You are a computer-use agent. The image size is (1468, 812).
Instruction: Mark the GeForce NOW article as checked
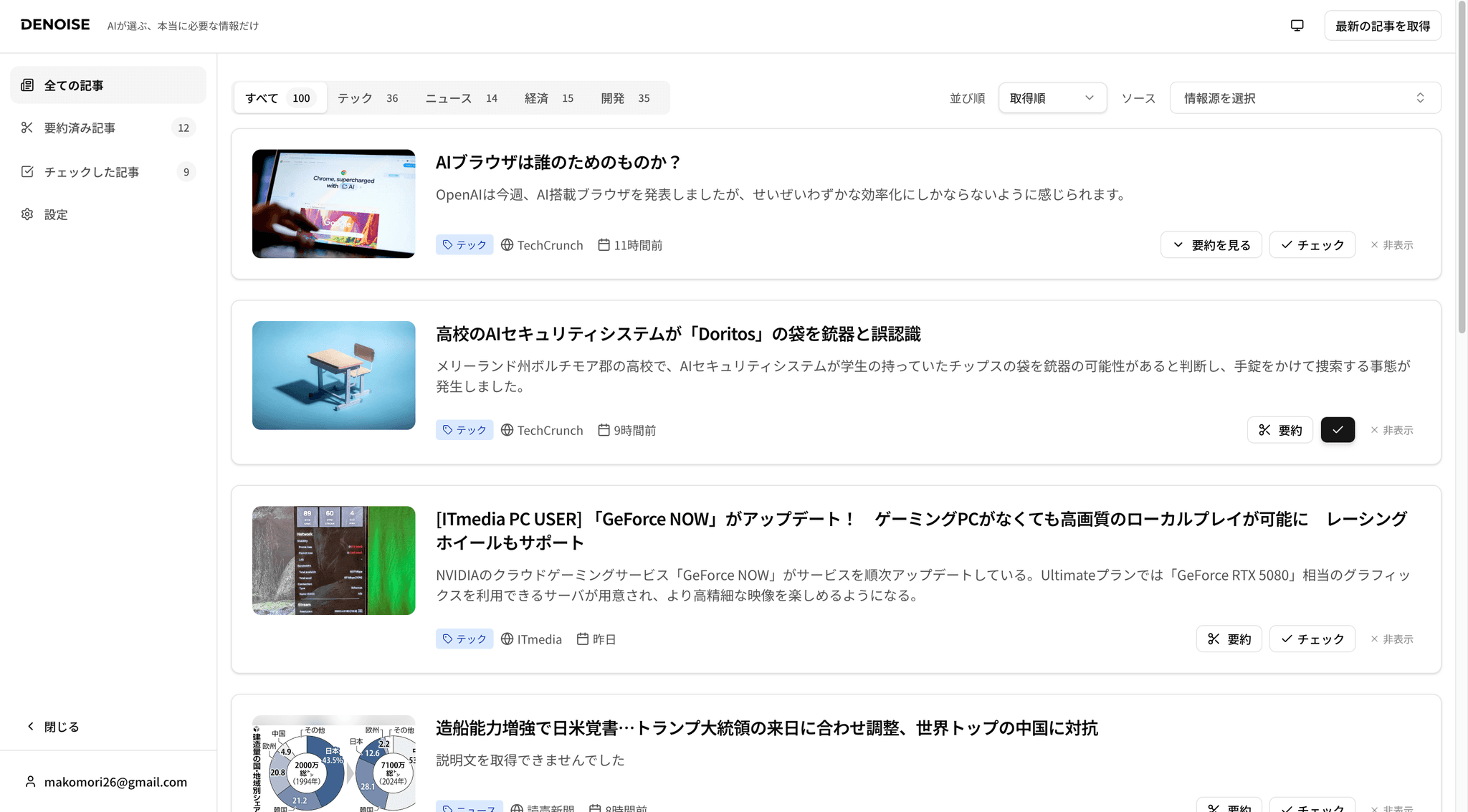tap(1312, 639)
